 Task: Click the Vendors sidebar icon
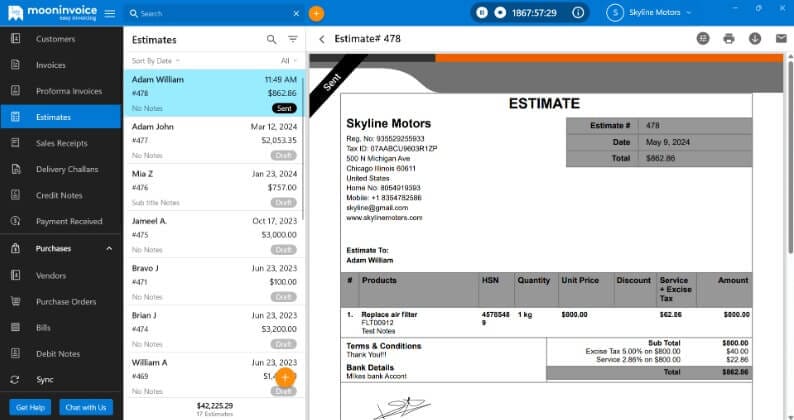(x=16, y=275)
